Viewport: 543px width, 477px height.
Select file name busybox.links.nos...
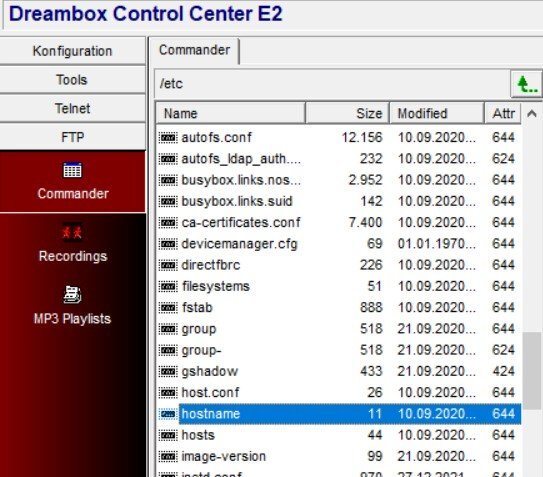[x=241, y=180]
